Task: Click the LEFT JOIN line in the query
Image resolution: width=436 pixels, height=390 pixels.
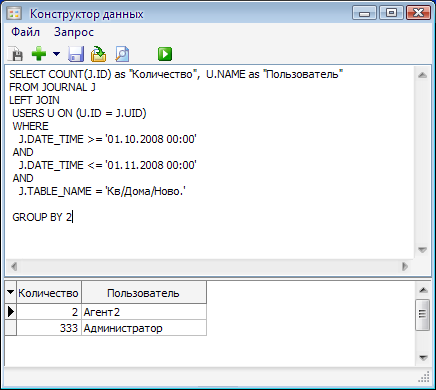Action: (x=34, y=100)
